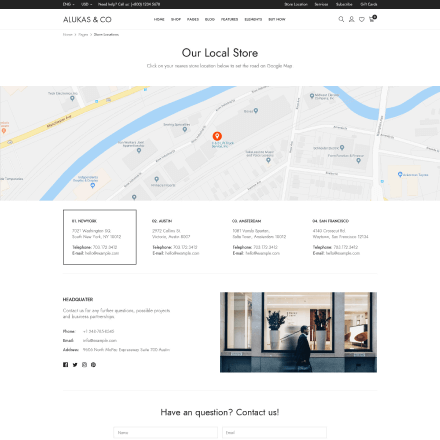
Task: Visit the Facebook social icon
Action: pos(65,365)
